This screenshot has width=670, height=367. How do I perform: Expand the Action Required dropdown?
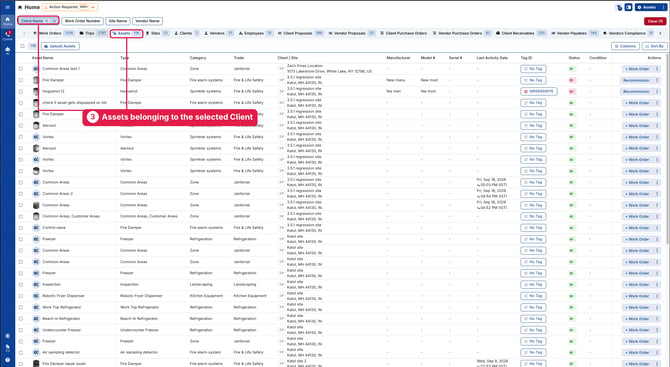(x=70, y=7)
